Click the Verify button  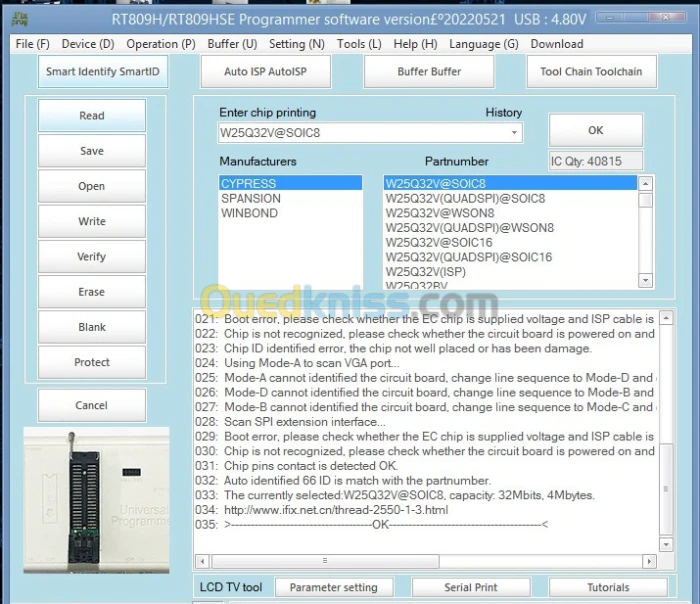click(92, 257)
